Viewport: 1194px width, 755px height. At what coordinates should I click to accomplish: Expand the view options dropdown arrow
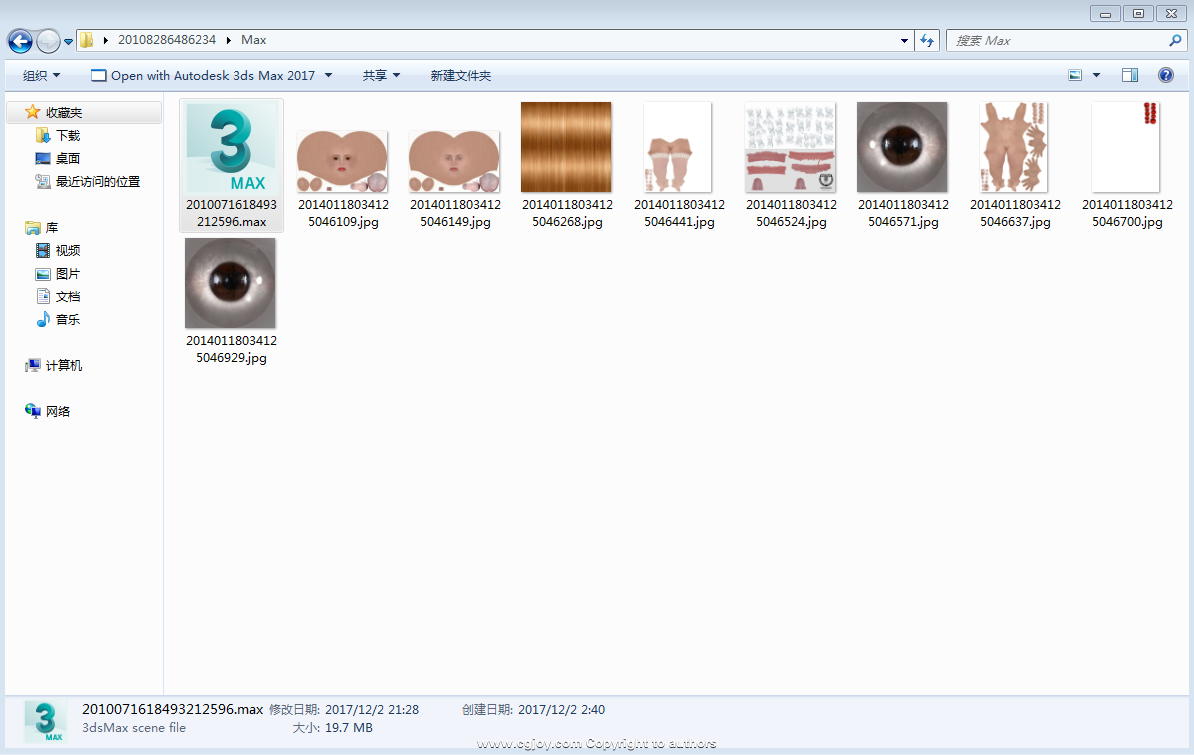[1096, 75]
